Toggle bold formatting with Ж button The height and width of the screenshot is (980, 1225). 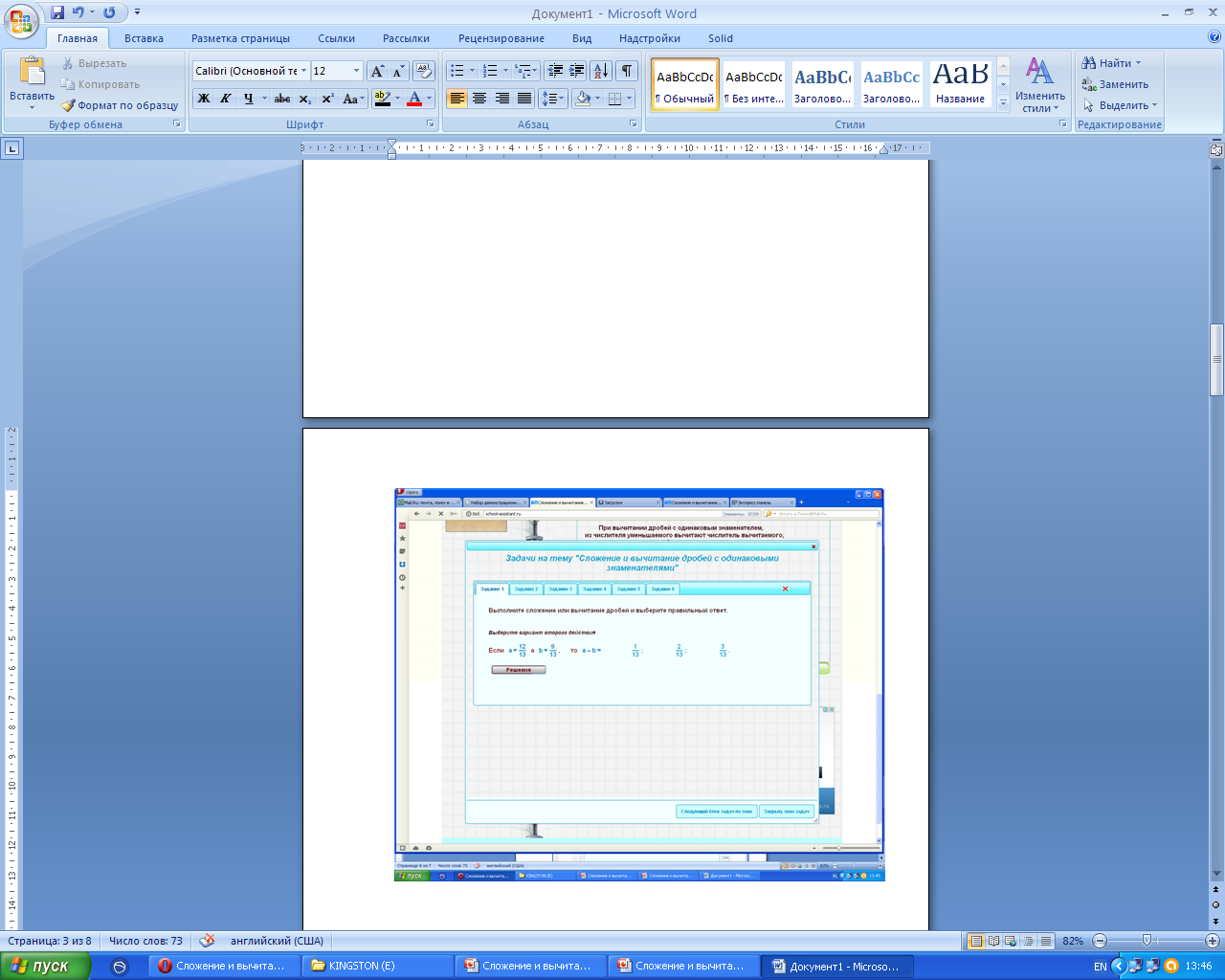click(x=204, y=99)
